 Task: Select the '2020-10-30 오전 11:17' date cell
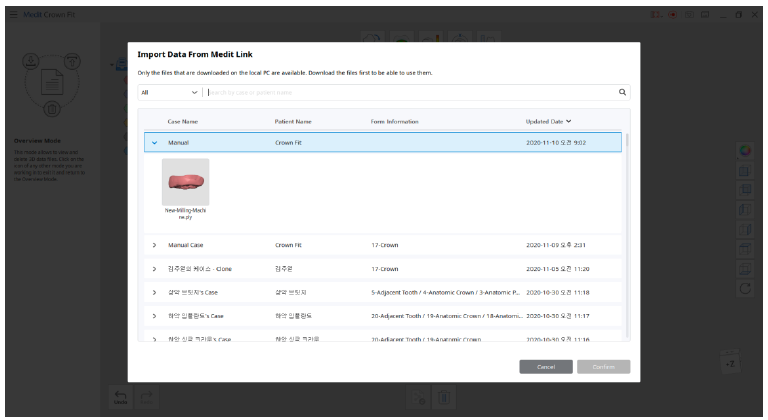click(557, 316)
